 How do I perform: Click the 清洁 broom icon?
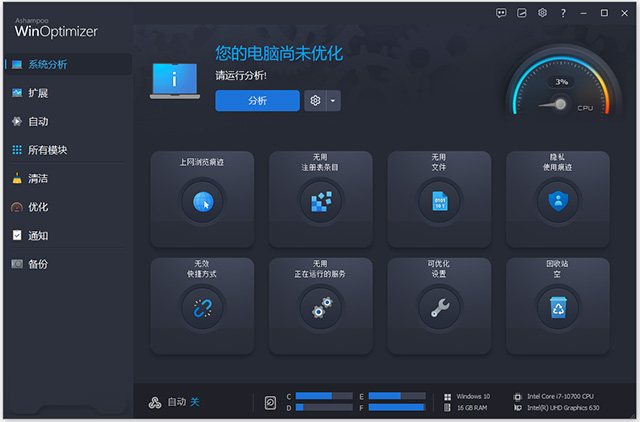click(x=17, y=178)
